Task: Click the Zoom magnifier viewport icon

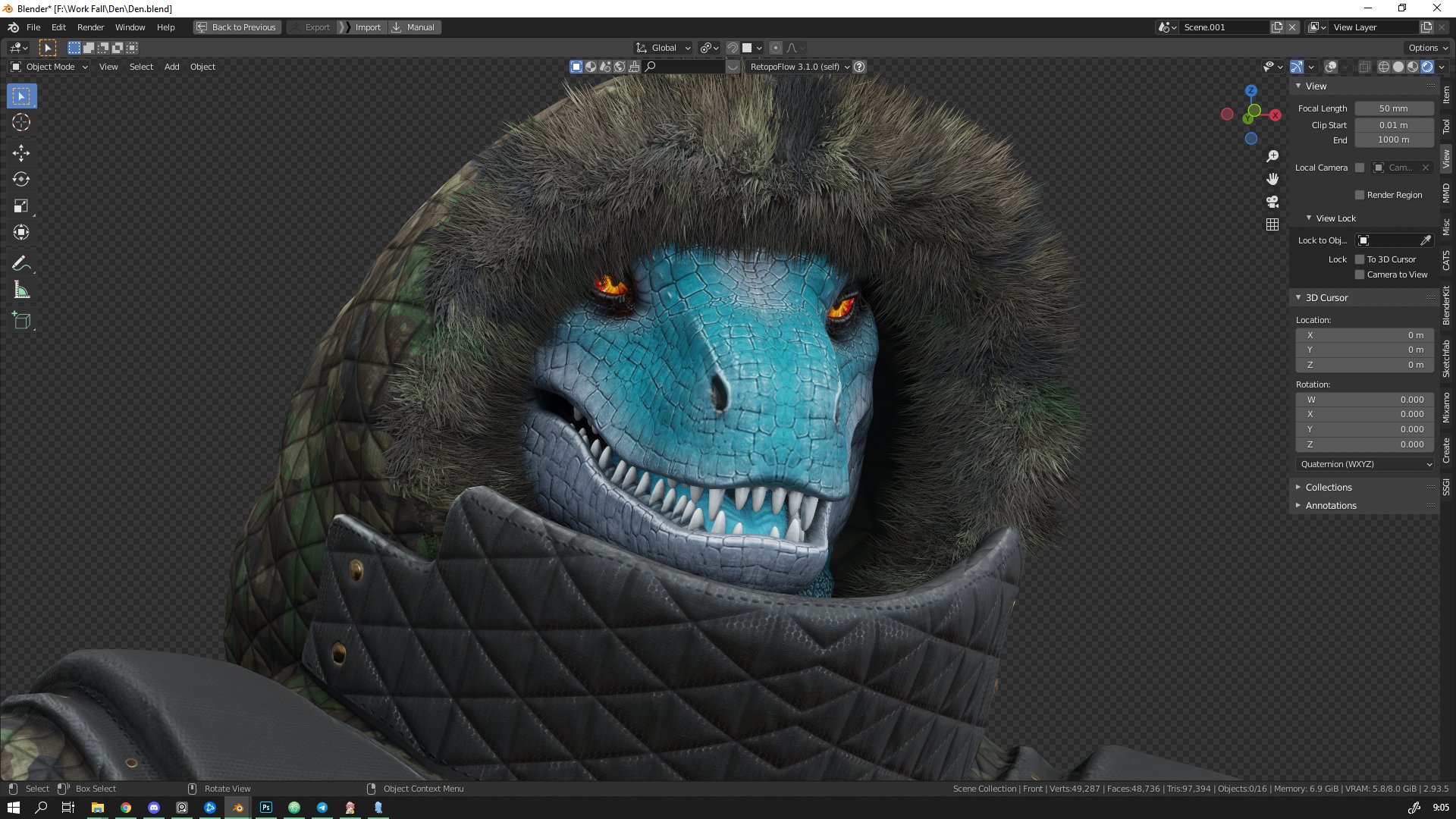Action: click(1272, 156)
